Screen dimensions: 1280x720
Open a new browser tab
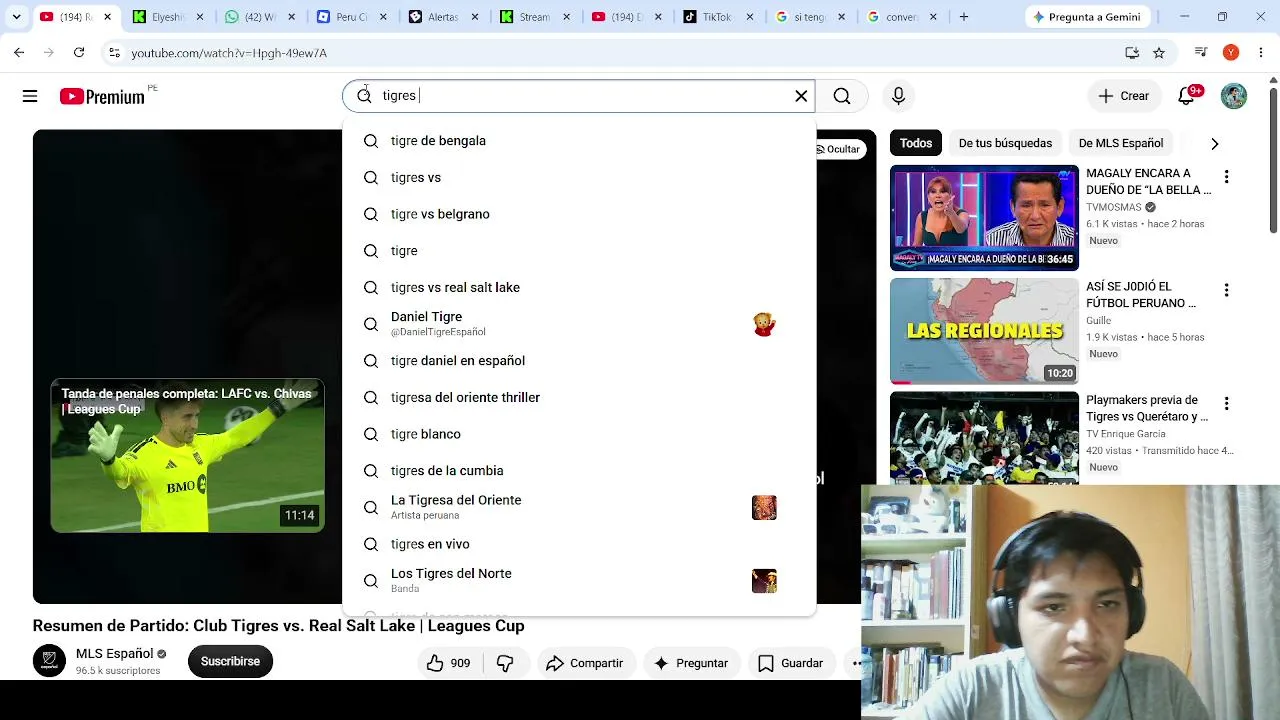coord(964,17)
